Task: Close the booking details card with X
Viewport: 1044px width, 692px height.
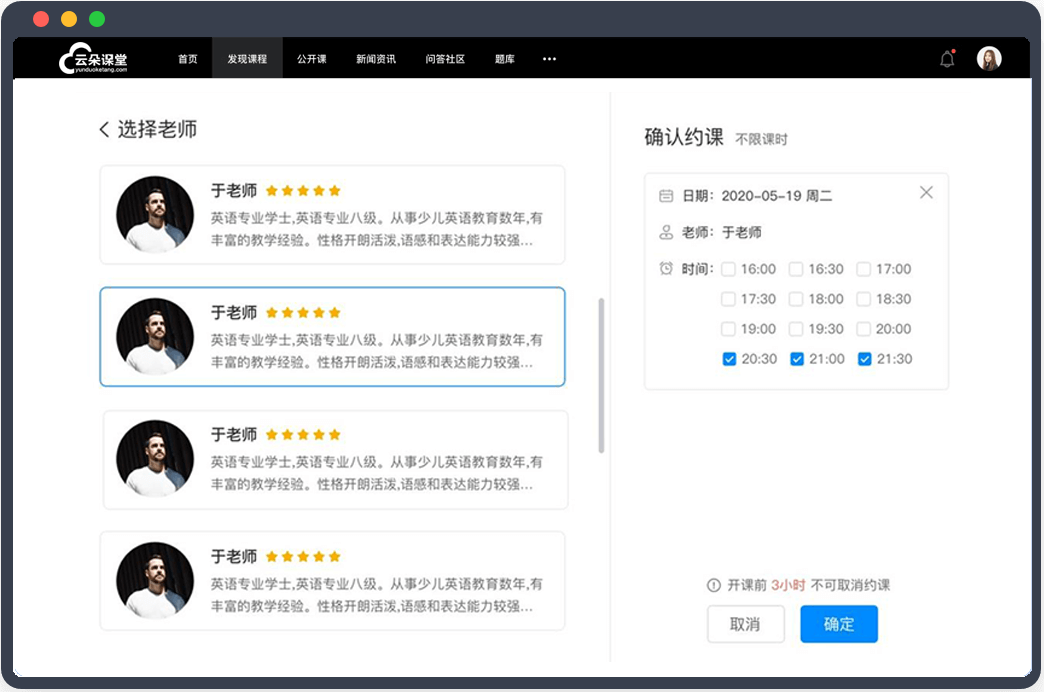Action: tap(926, 192)
